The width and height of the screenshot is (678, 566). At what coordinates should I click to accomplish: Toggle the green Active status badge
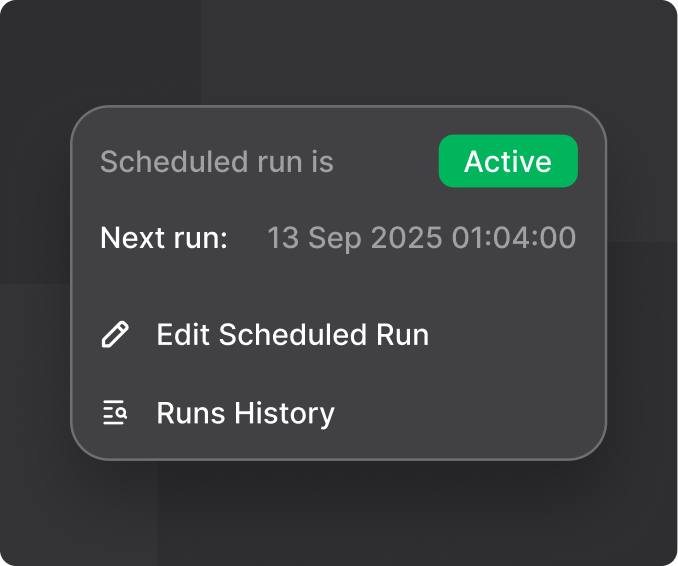(508, 162)
